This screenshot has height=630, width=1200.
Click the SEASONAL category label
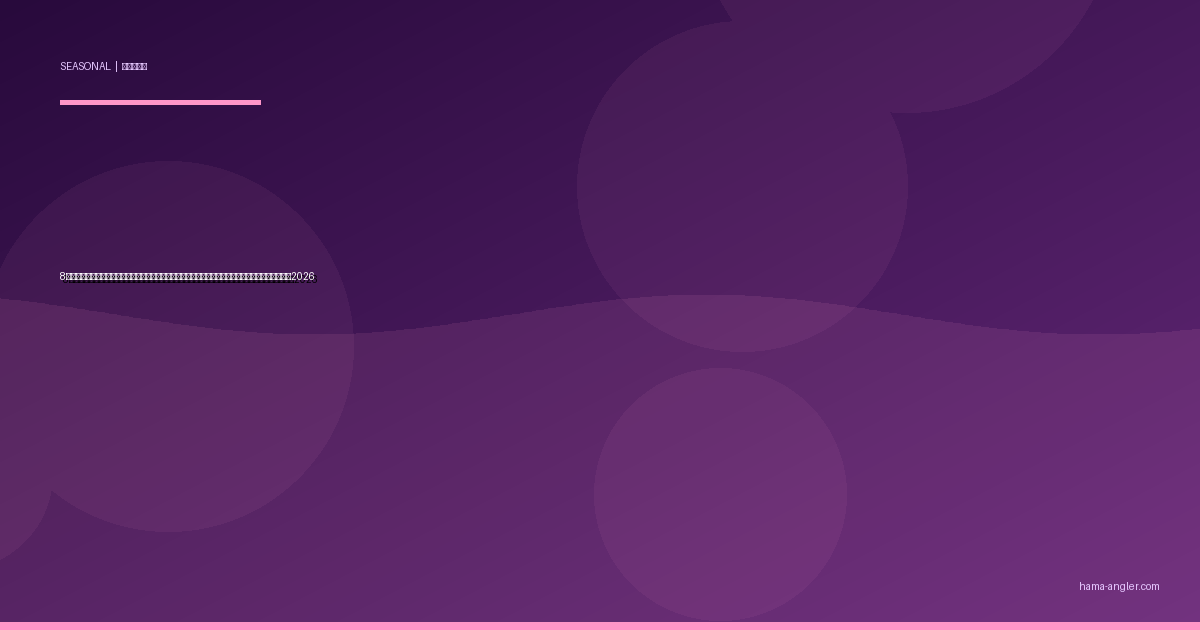(85, 67)
